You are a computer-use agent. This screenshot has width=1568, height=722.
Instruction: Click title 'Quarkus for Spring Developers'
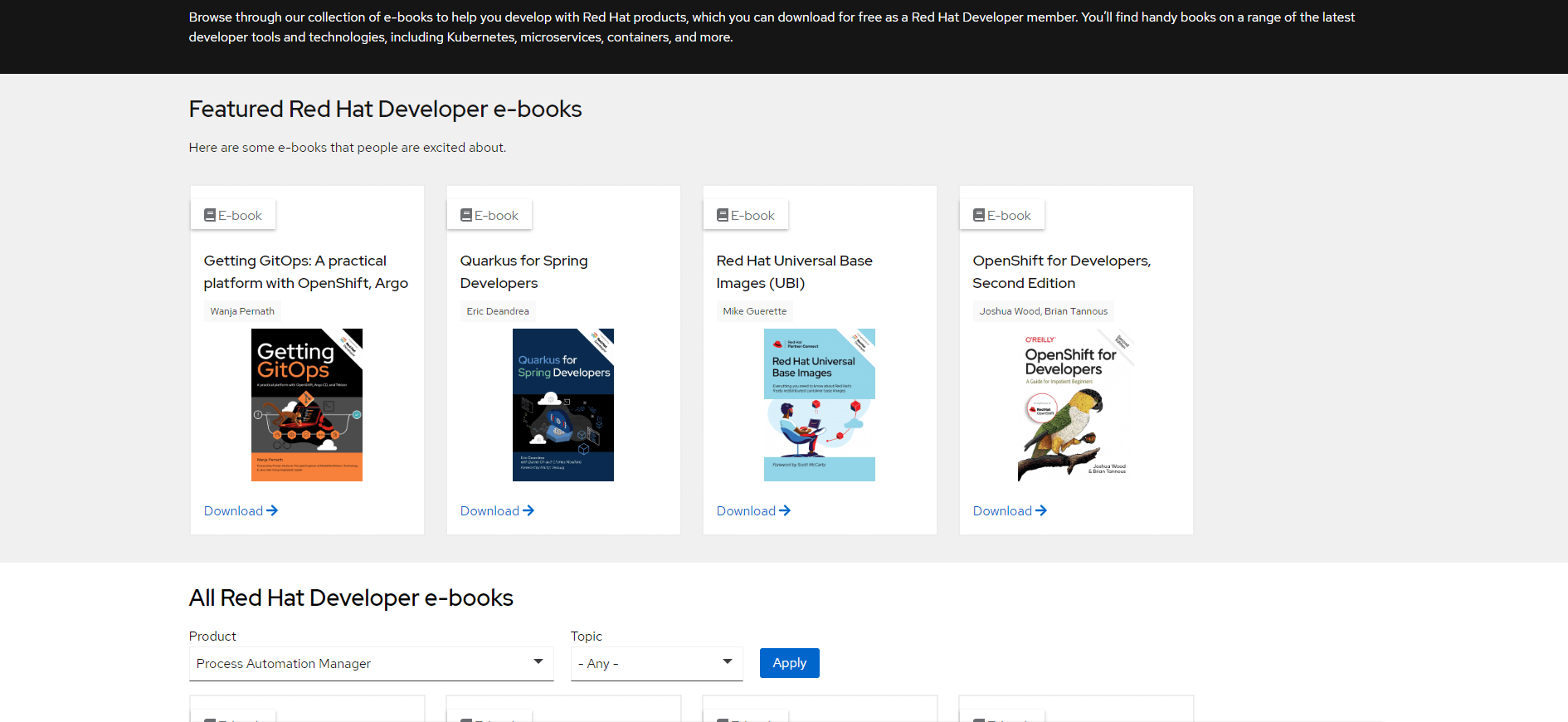pyautogui.click(x=524, y=272)
